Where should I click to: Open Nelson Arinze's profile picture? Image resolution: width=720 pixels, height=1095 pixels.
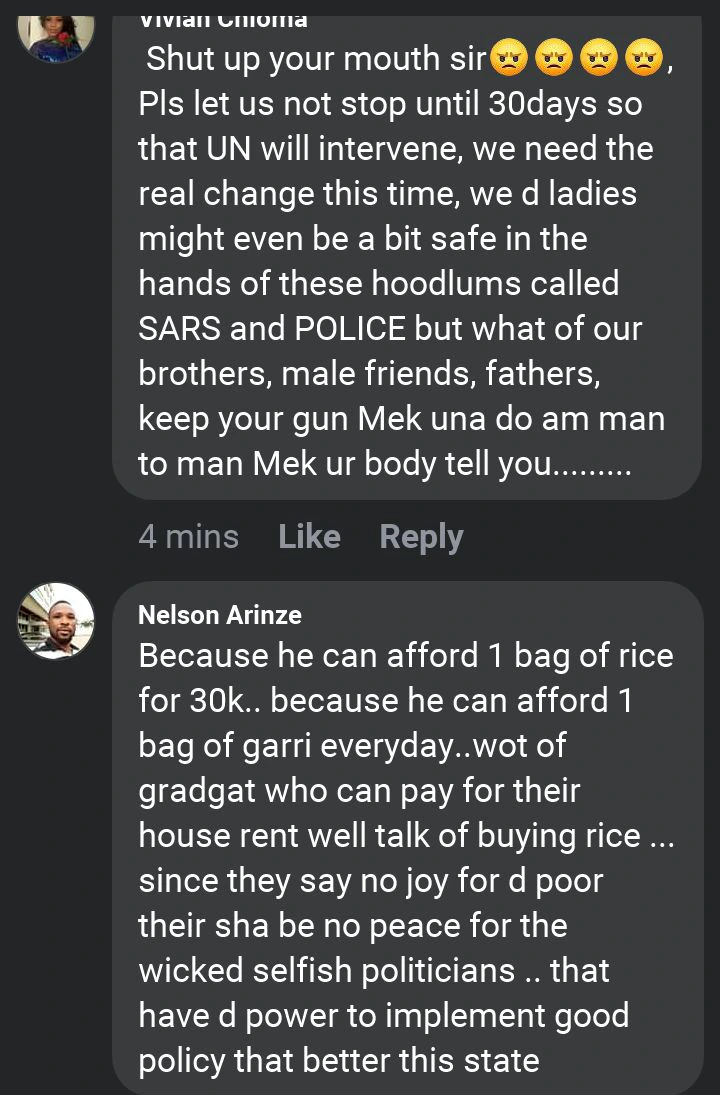56,620
